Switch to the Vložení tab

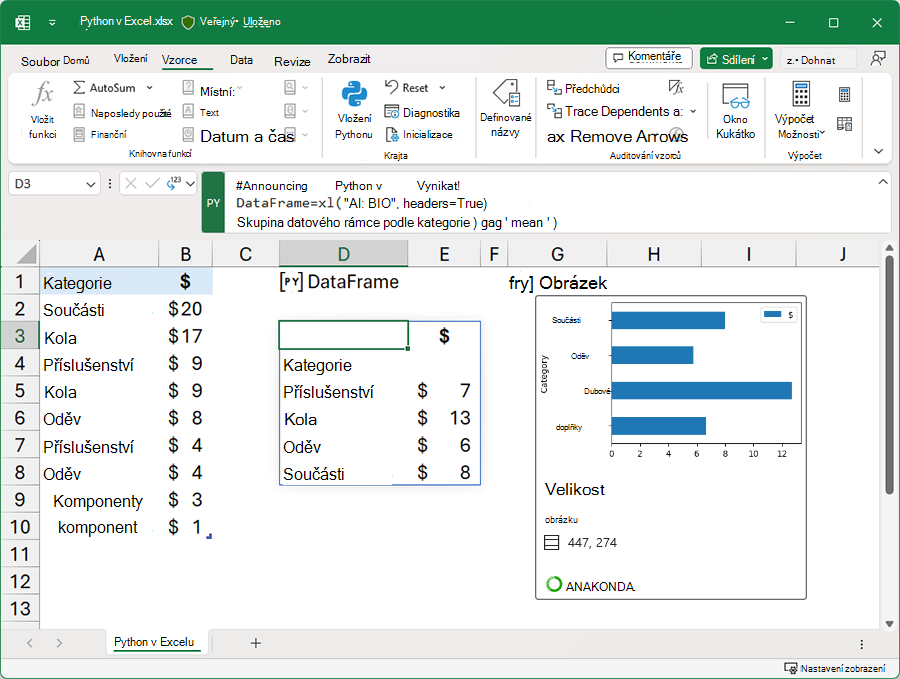(x=130, y=59)
